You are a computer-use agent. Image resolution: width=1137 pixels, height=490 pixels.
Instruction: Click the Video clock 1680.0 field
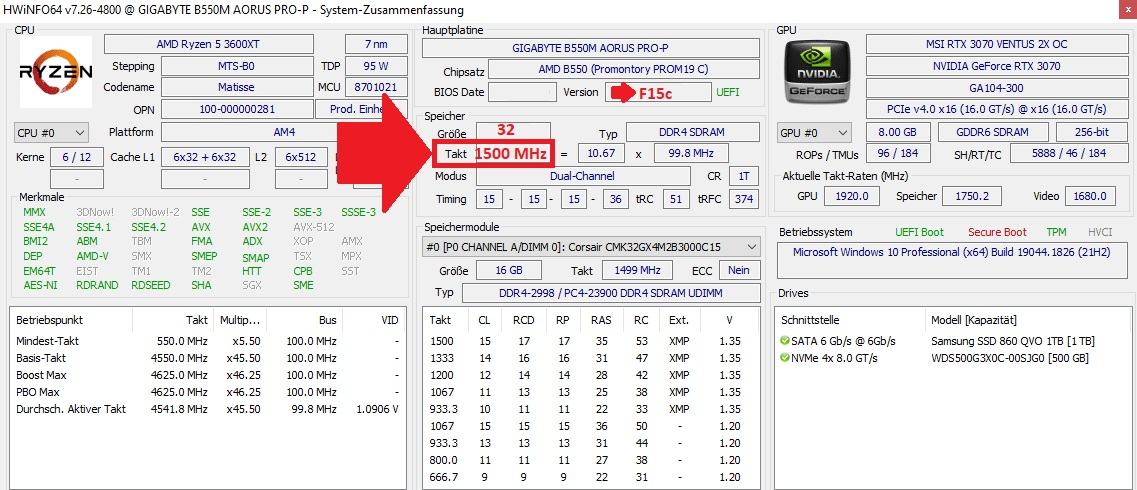pos(1090,196)
